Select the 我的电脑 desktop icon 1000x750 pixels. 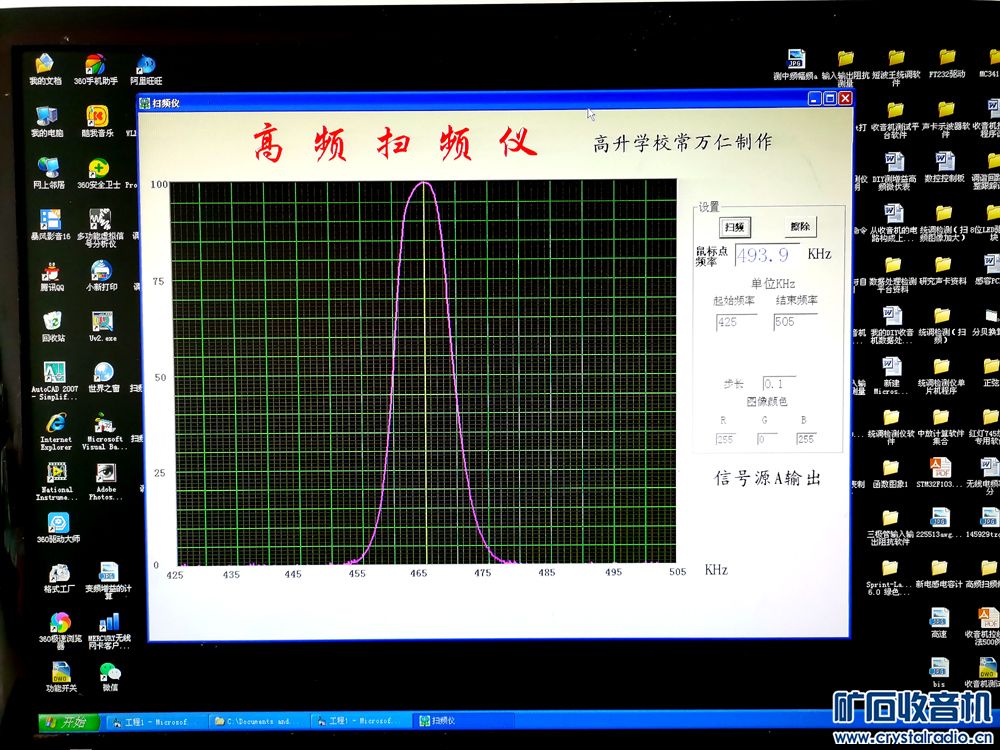point(47,122)
